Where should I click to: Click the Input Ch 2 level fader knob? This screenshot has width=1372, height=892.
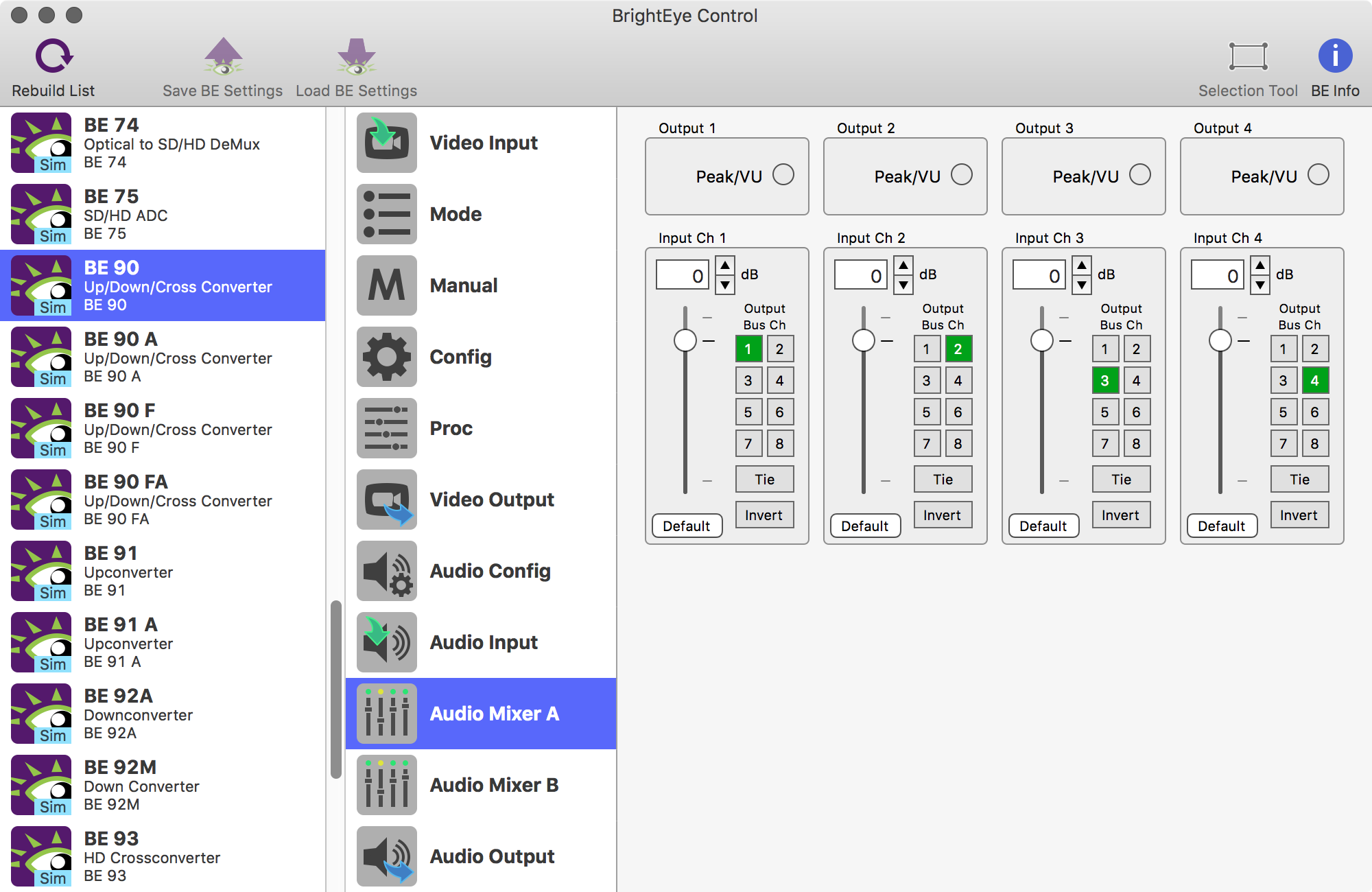point(864,340)
